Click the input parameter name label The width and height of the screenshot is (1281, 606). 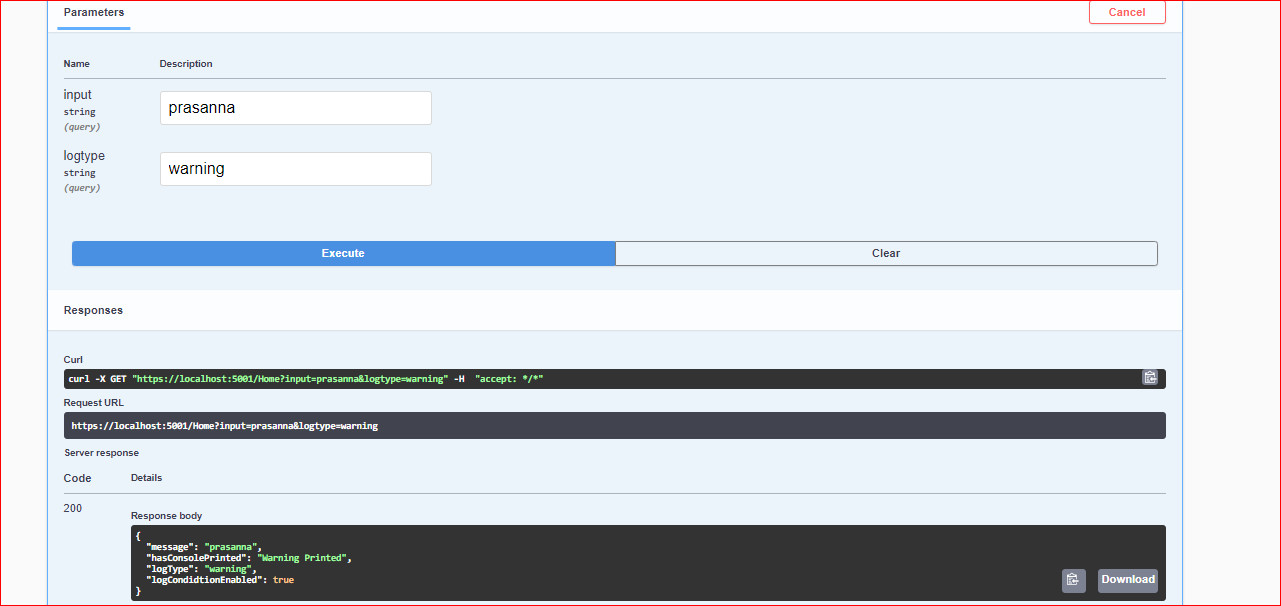point(78,94)
